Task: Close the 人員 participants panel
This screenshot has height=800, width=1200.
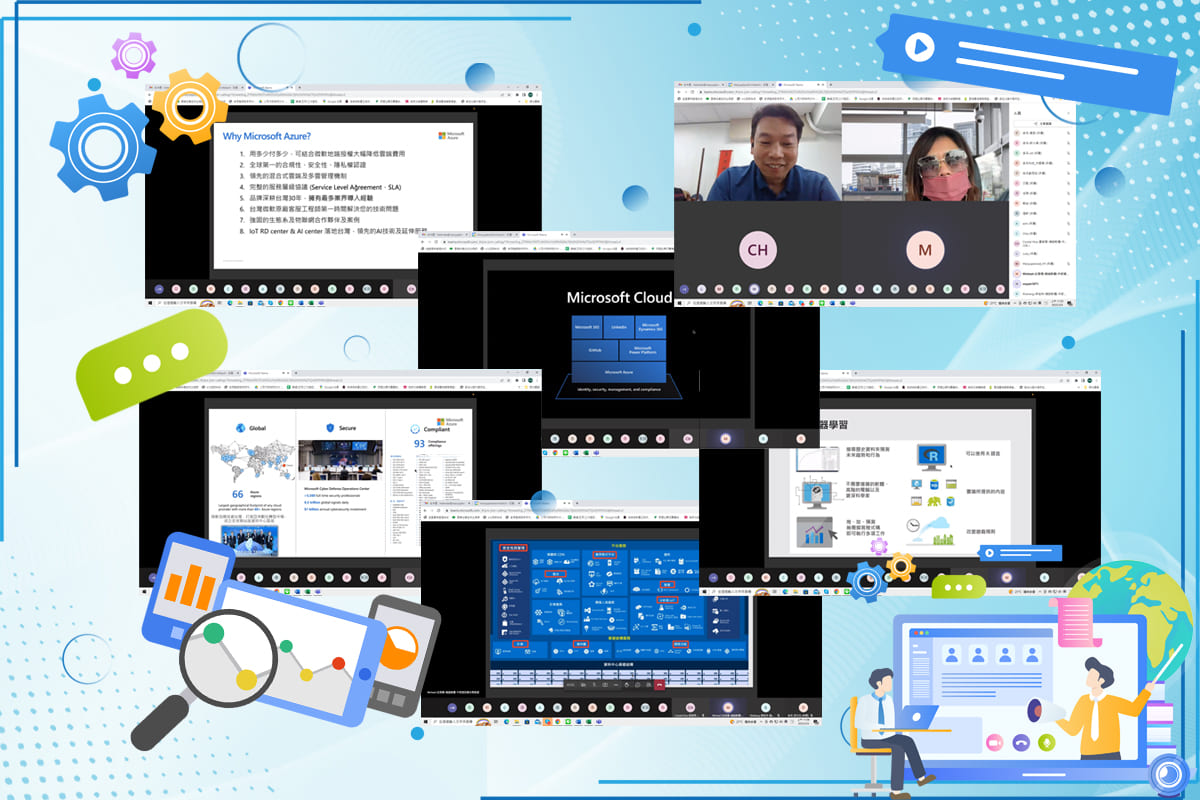Action: point(1069,114)
